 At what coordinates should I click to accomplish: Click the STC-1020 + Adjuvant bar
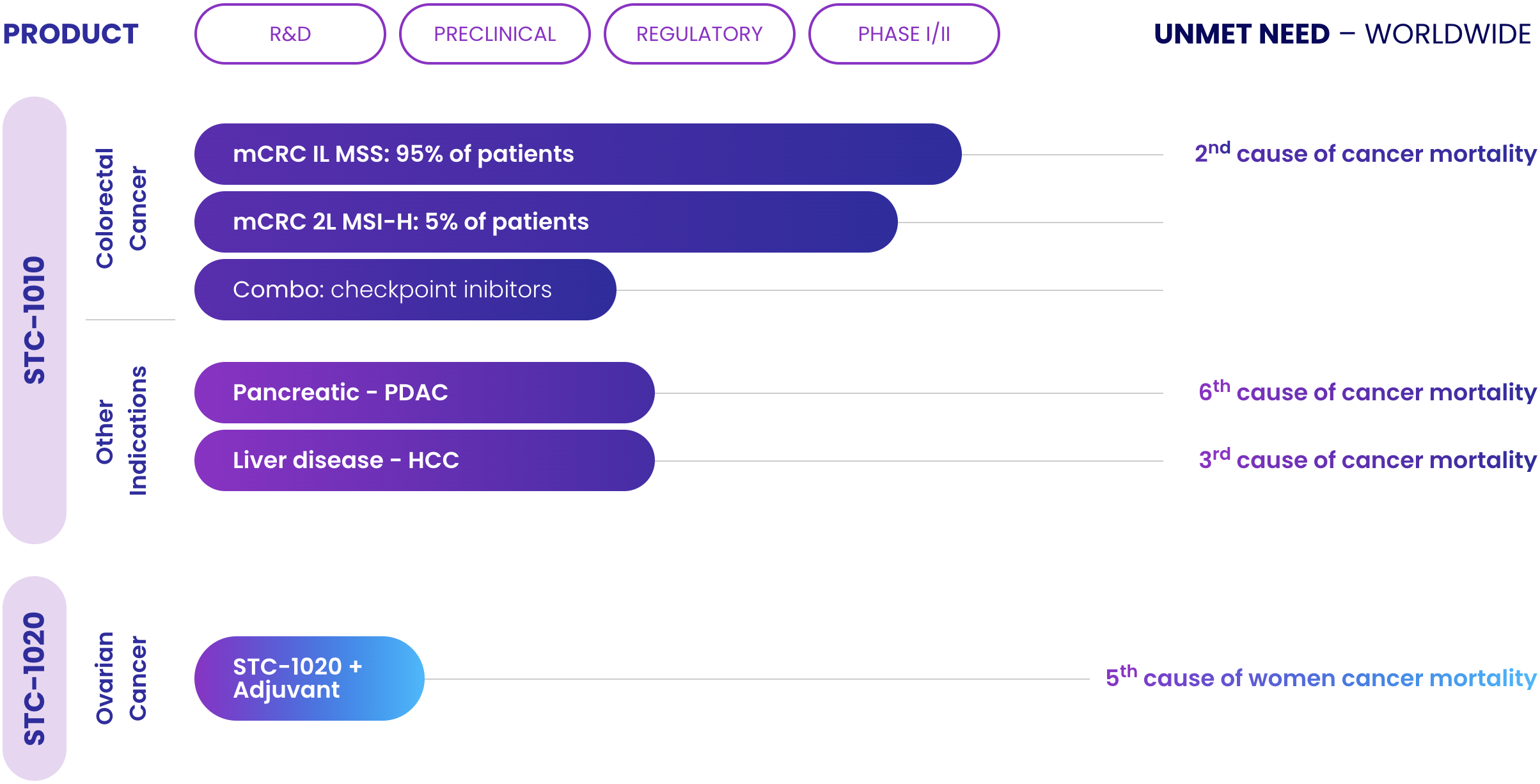(x=308, y=678)
